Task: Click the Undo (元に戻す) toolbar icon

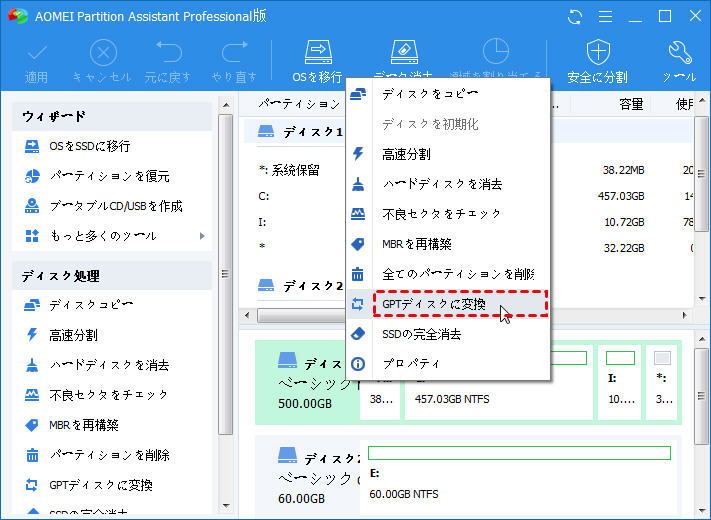Action: click(x=168, y=52)
